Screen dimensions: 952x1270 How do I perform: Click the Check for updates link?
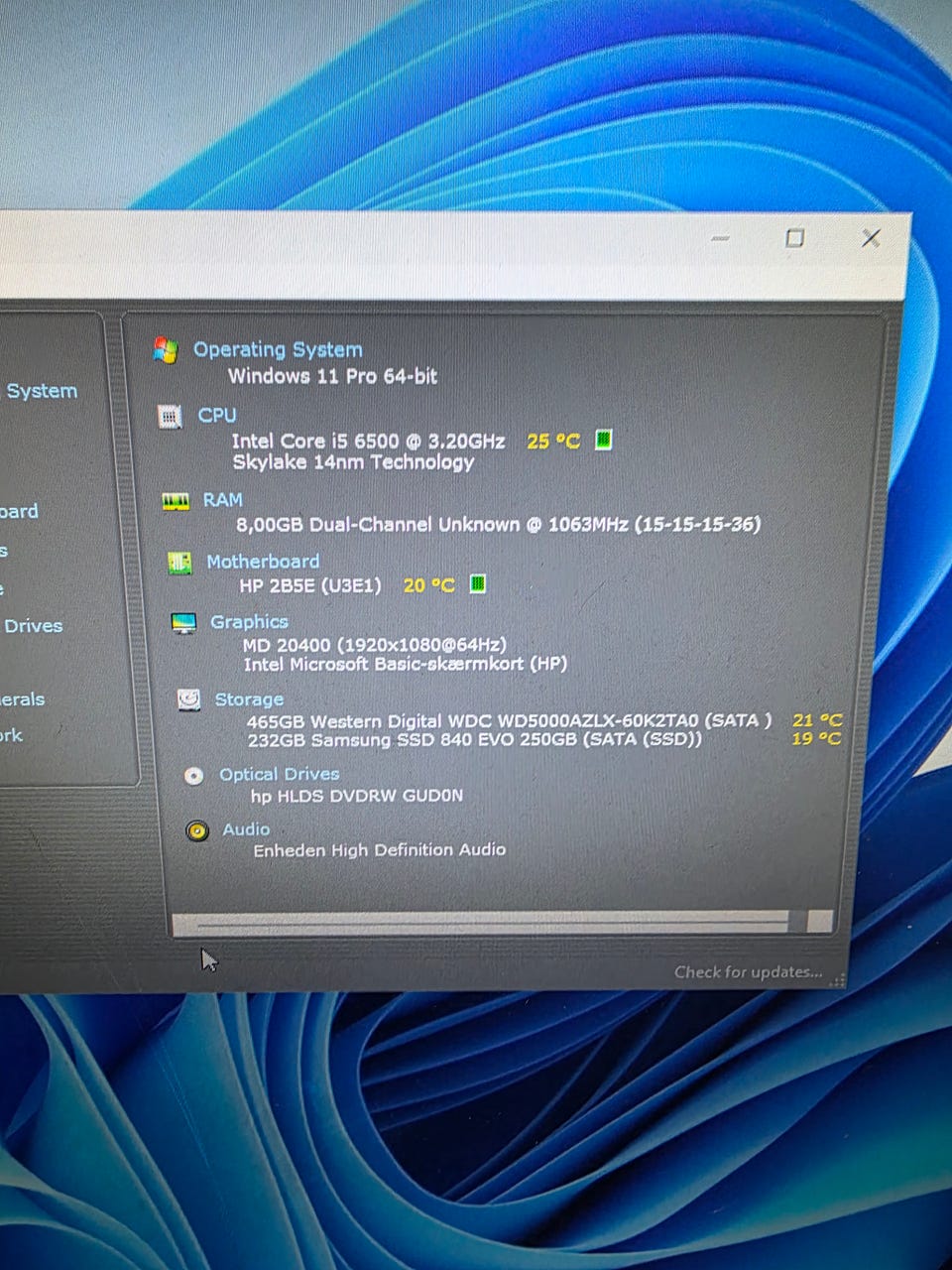[x=749, y=972]
